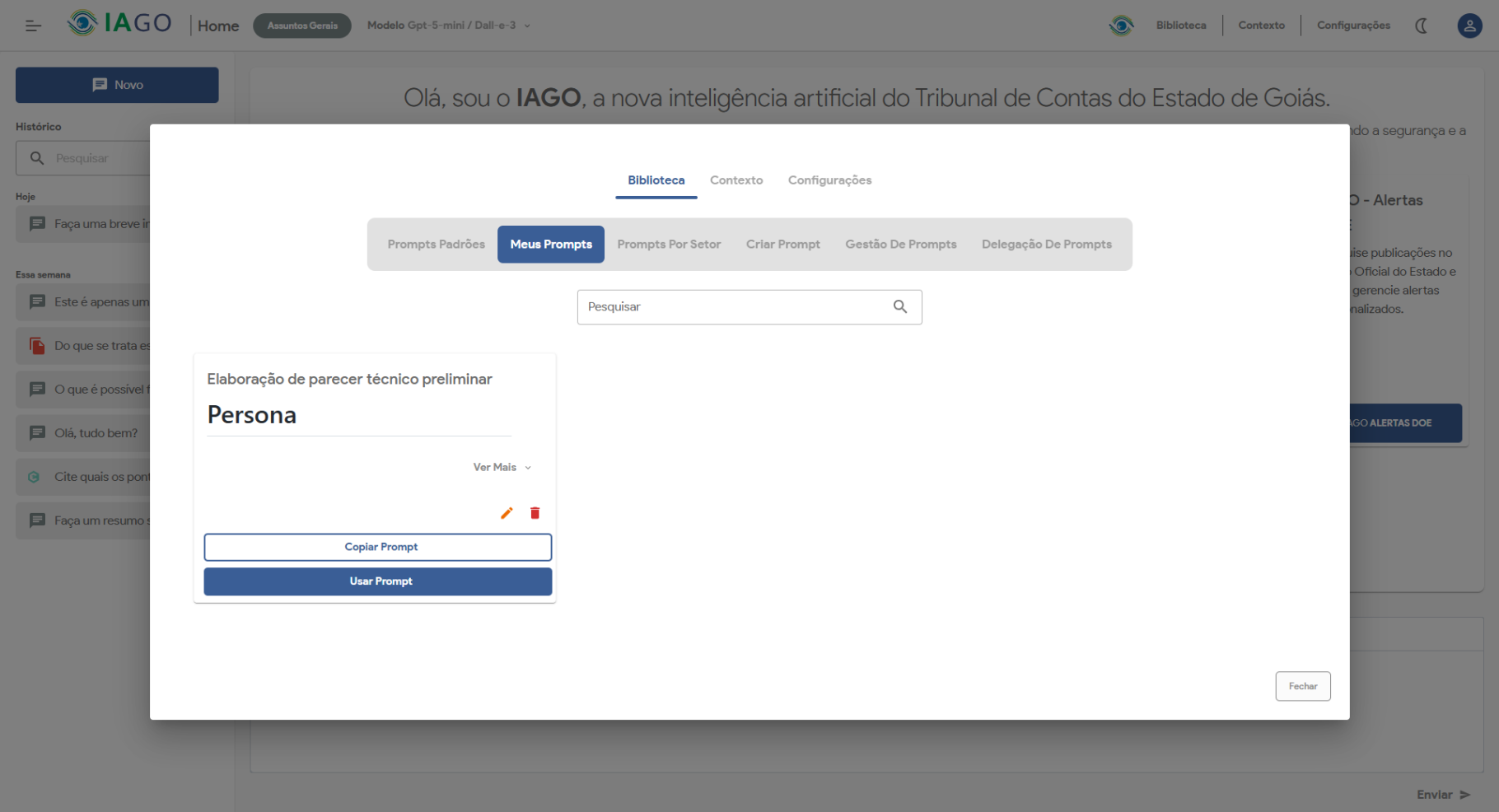Expand Ver Mais on prompt card
Image resolution: width=1499 pixels, height=812 pixels.
(x=502, y=467)
